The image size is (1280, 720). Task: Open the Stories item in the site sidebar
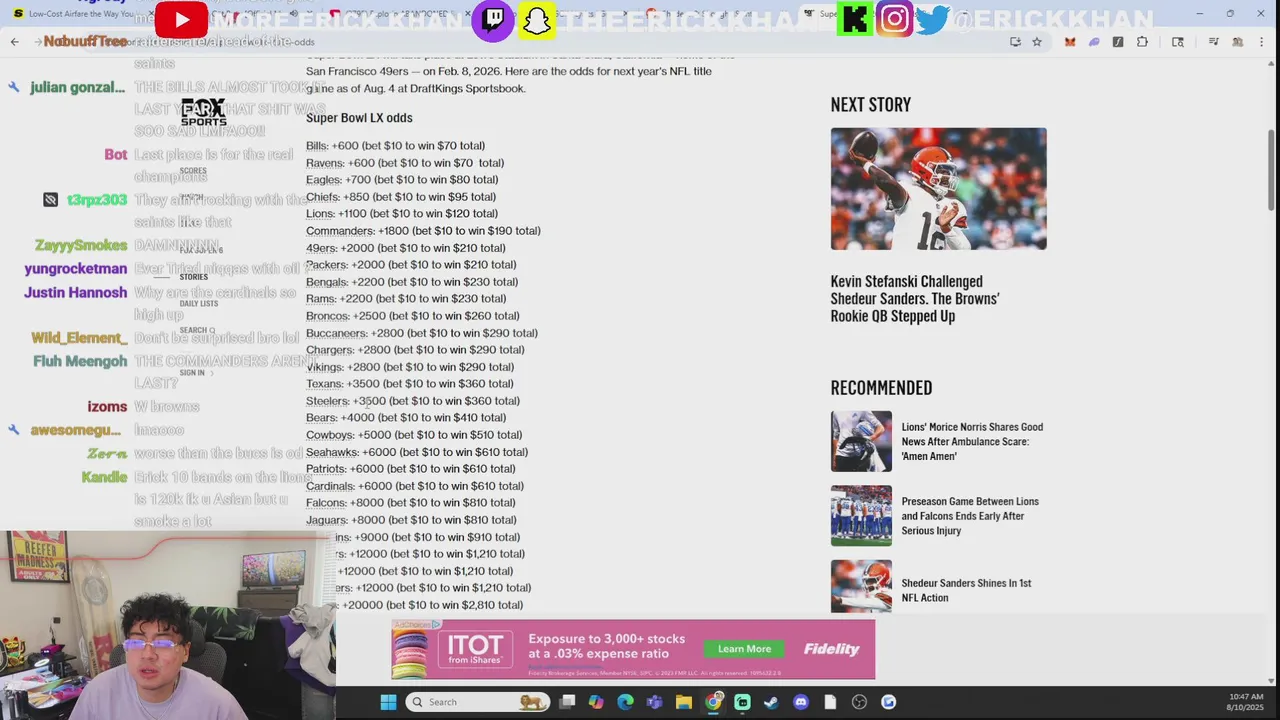coord(193,277)
